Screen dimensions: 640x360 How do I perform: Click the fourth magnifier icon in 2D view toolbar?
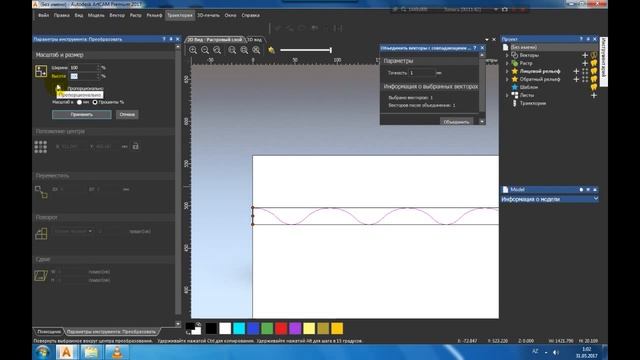click(x=232, y=50)
